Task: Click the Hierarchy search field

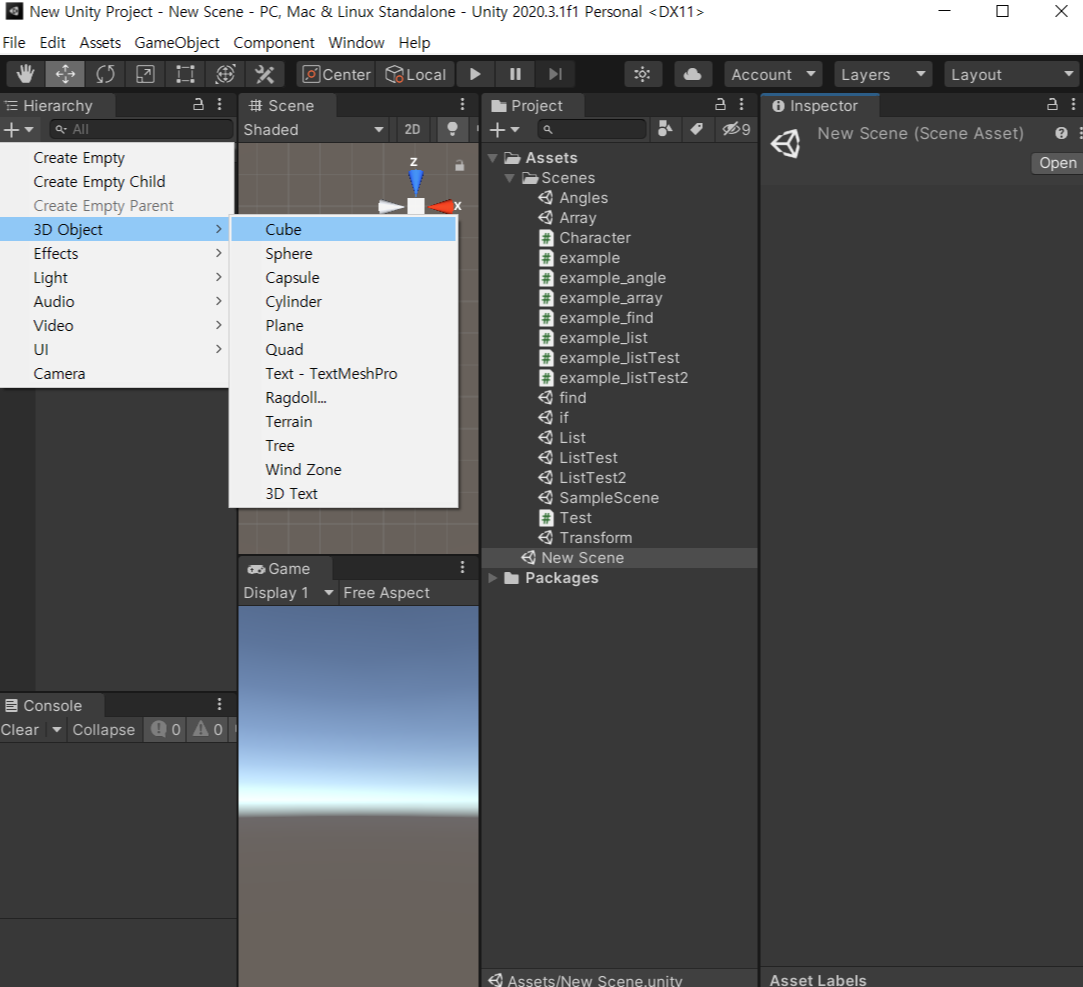Action: 141,129
